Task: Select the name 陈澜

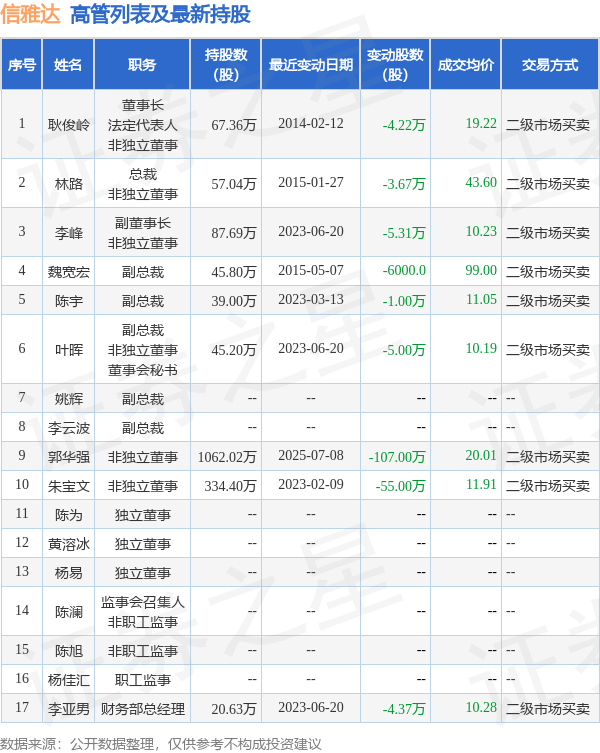Action: click(69, 612)
